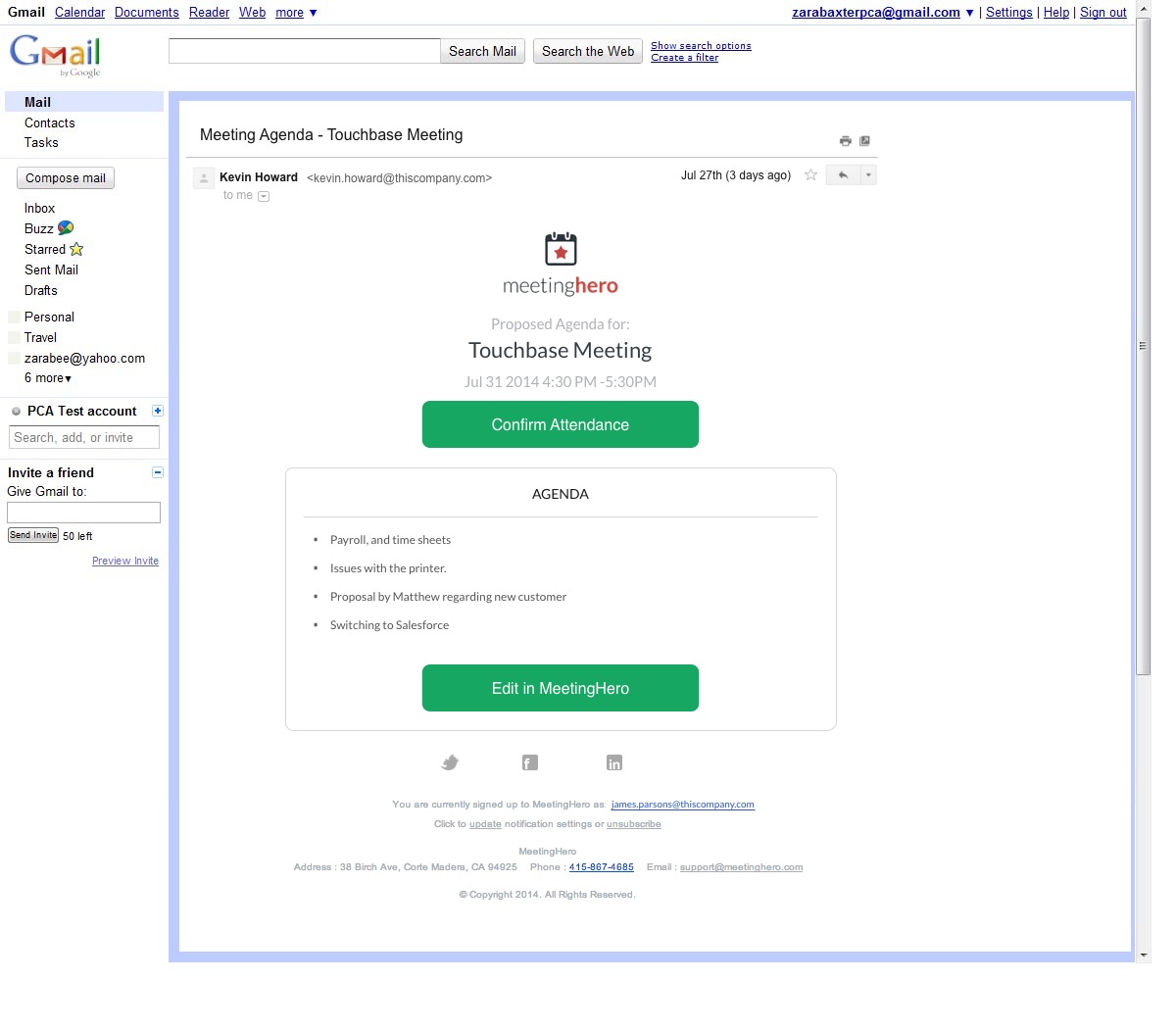Go to the Inbox folder
The height and width of the screenshot is (1029, 1176).
[39, 209]
